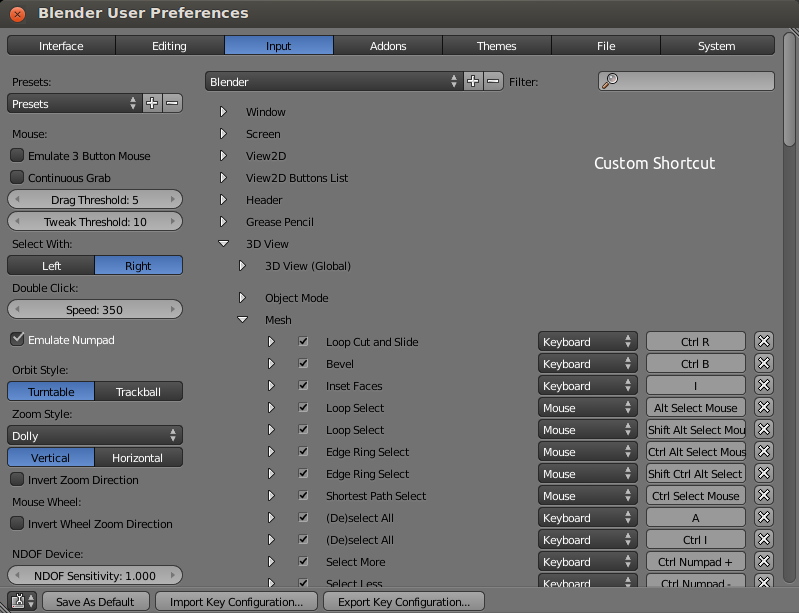The width and height of the screenshot is (799, 613).
Task: Disable Emulate Numpad checkbox
Action: [17, 339]
